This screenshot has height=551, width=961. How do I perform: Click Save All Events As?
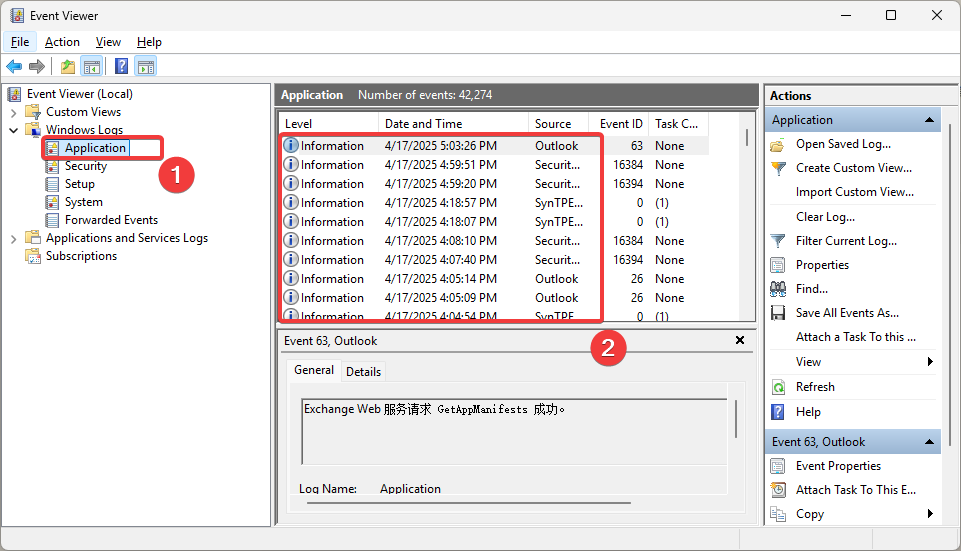[x=847, y=313]
